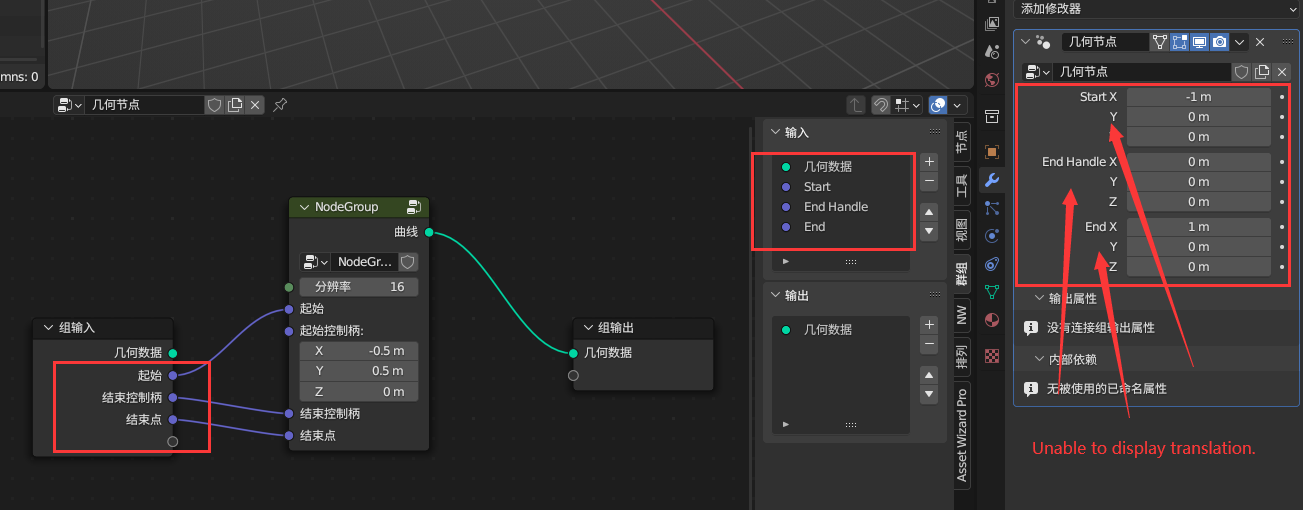The width and height of the screenshot is (1303, 510).
Task: Move selected output up in list
Action: click(929, 375)
